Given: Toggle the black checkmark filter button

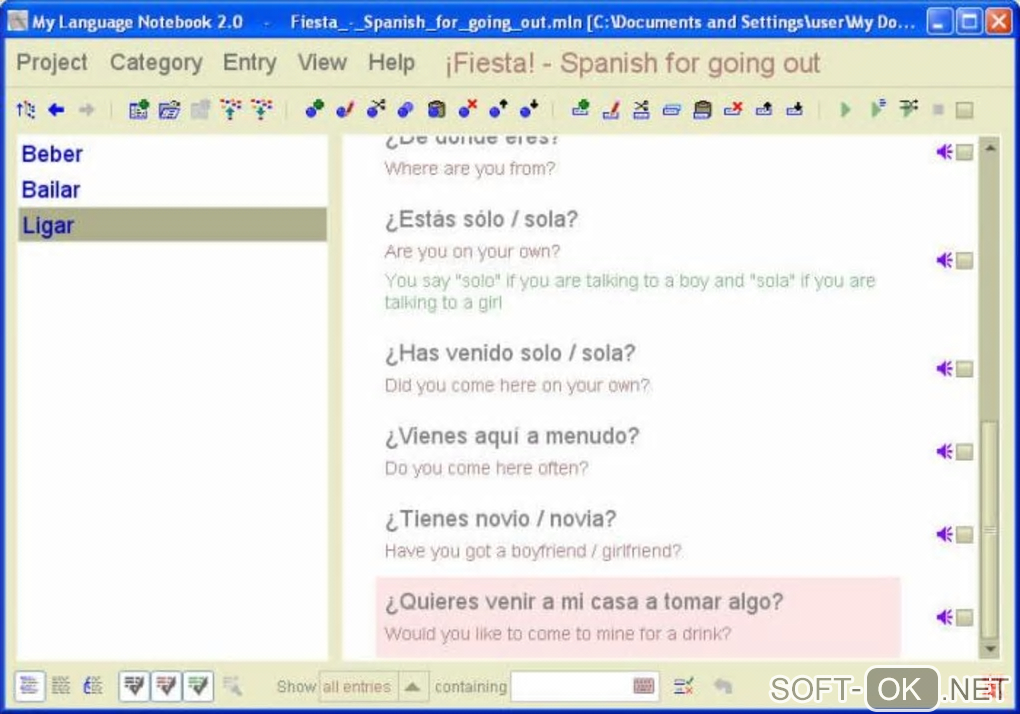Looking at the screenshot, I should (134, 686).
